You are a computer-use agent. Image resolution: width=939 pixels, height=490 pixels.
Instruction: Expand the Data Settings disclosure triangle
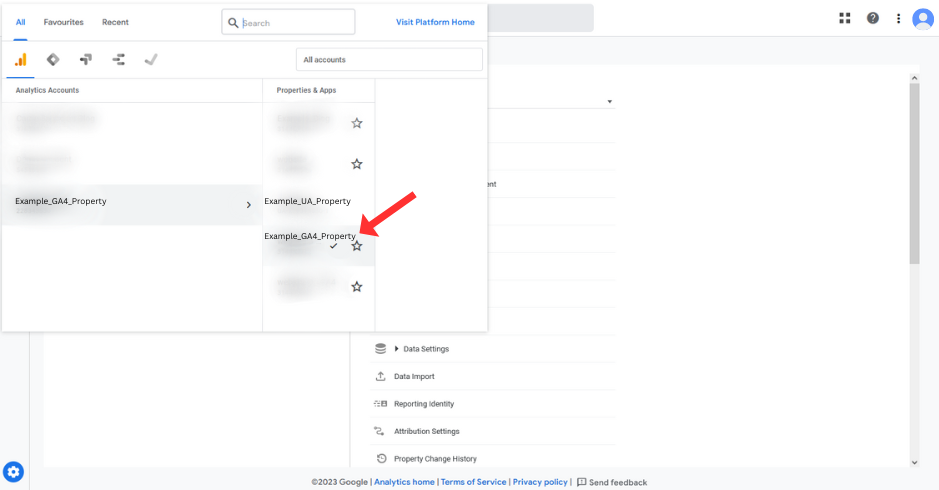[x=396, y=349]
